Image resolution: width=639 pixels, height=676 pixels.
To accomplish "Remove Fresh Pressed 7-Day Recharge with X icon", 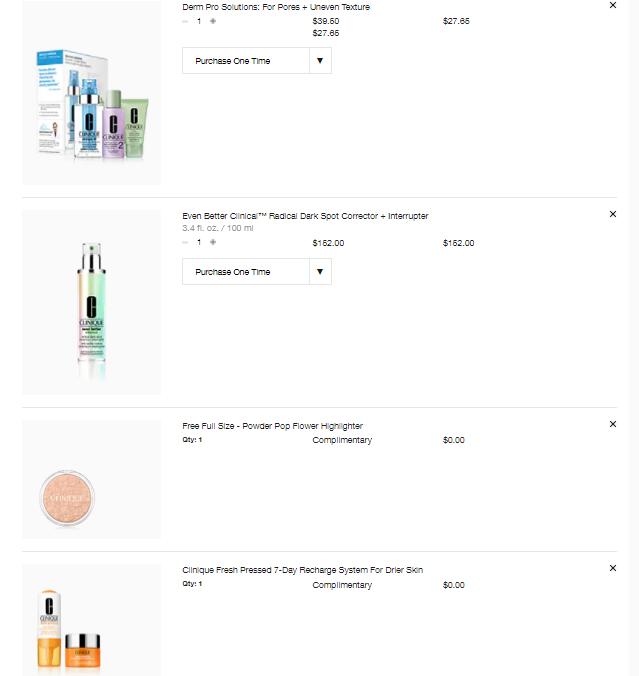I will (x=613, y=568).
